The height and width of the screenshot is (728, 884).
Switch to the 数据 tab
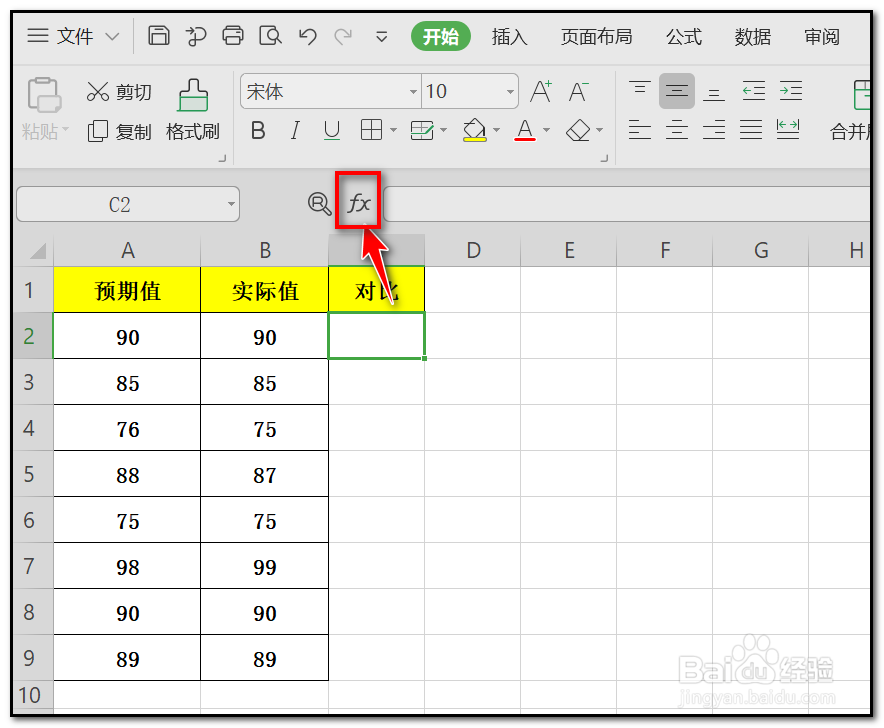point(753,37)
